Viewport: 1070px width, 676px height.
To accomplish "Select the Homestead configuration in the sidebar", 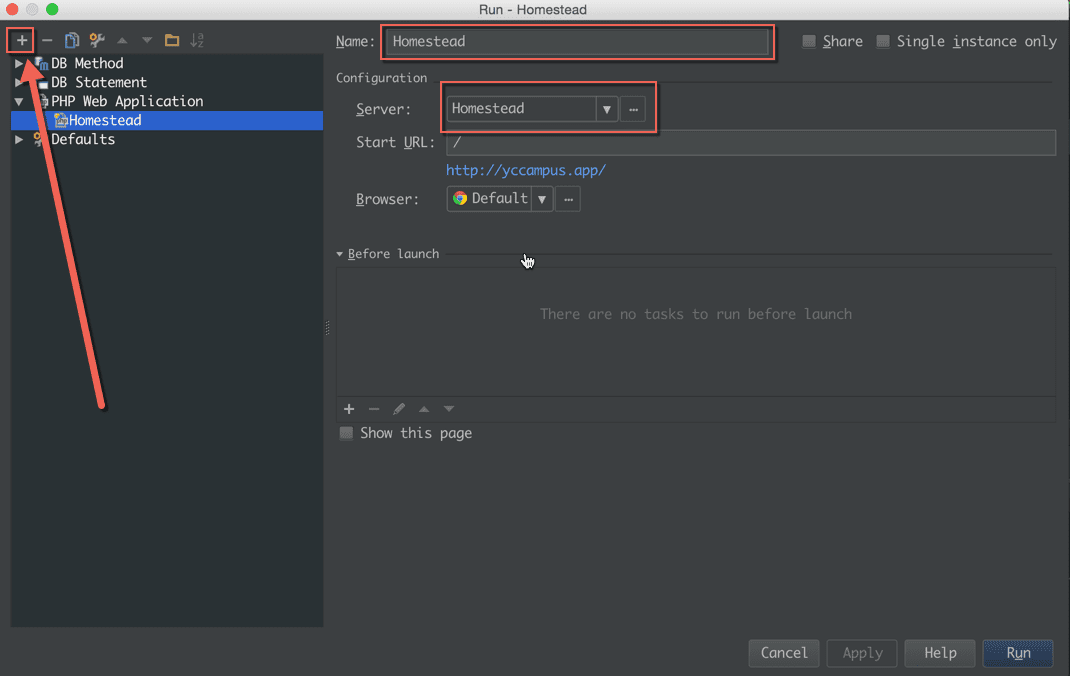I will 105,120.
